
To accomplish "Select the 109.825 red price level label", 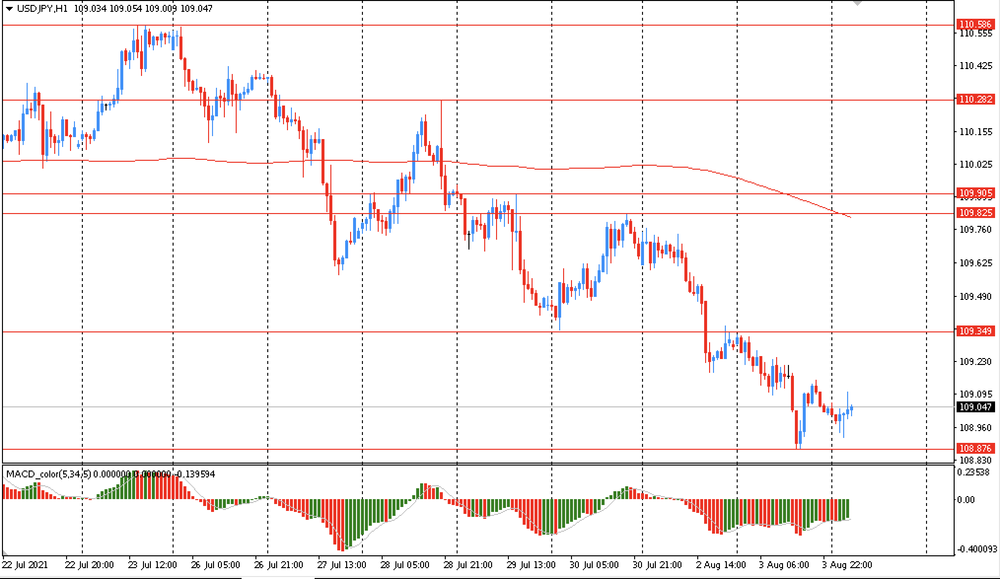I will click(976, 213).
